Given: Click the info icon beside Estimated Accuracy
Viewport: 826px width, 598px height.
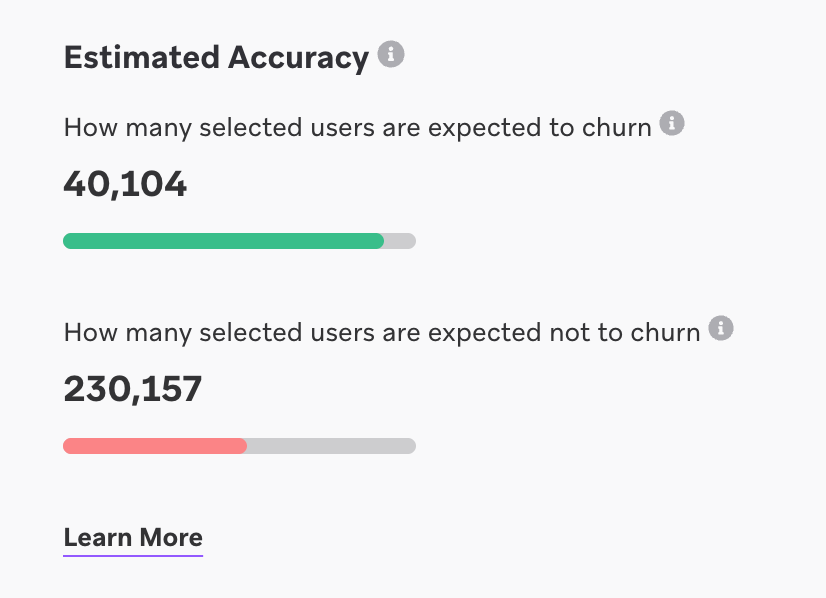Looking at the screenshot, I should tap(391, 54).
